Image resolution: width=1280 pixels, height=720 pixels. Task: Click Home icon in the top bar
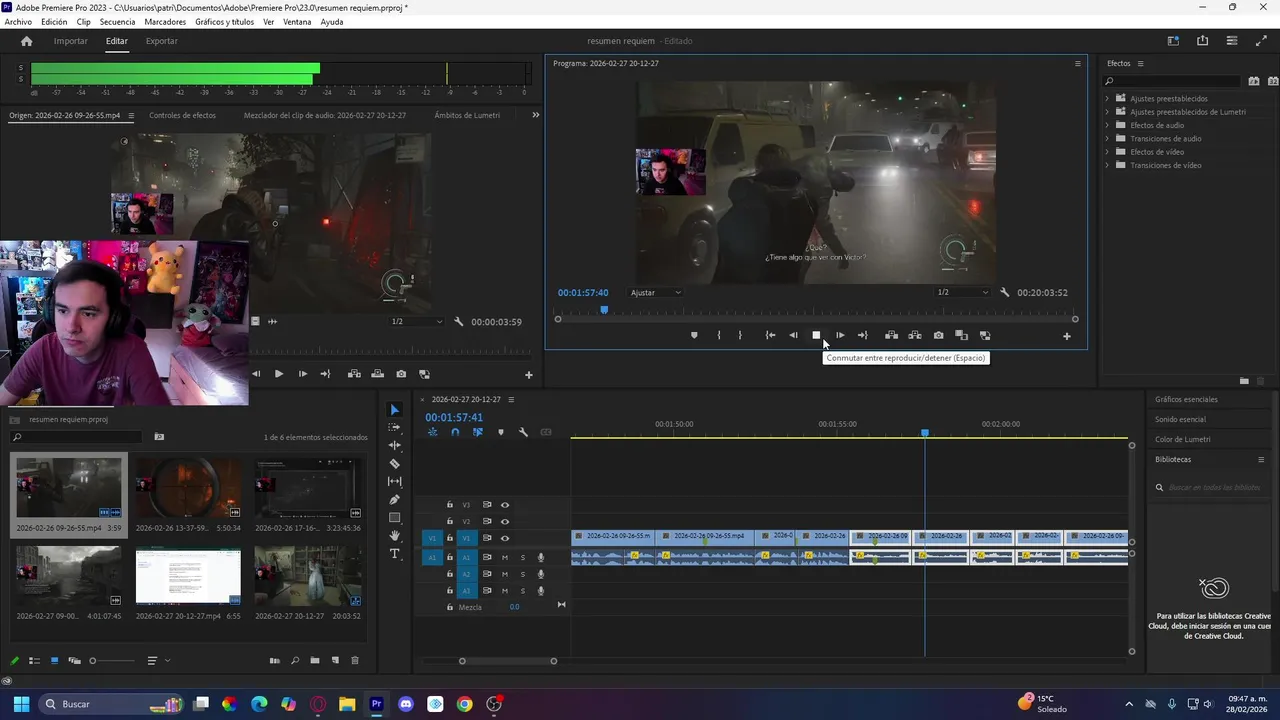point(27,41)
